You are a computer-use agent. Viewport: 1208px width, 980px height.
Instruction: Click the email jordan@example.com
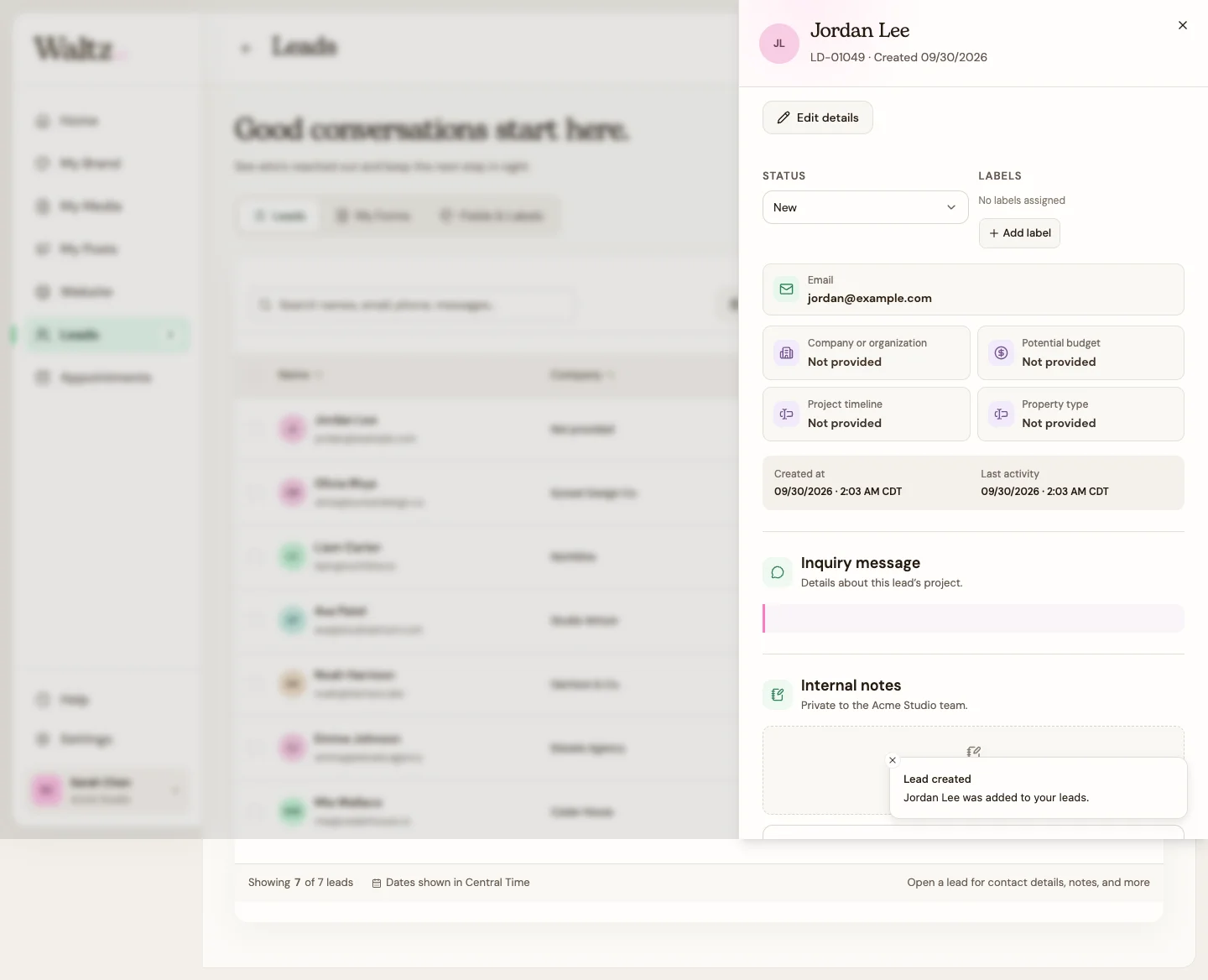click(869, 298)
